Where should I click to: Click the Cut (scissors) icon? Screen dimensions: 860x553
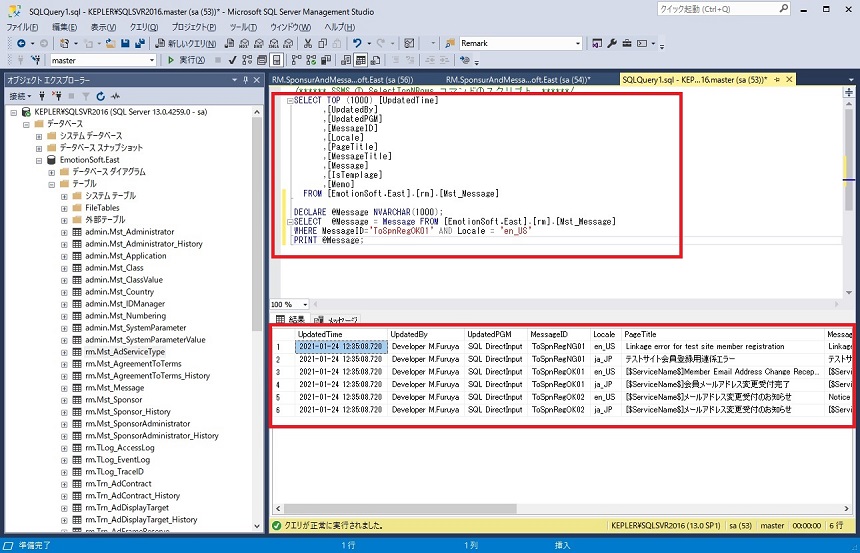[x=308, y=43]
